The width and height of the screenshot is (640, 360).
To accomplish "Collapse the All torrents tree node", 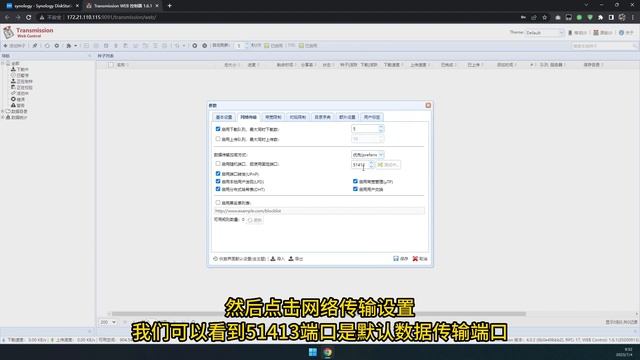I will [x=3, y=63].
